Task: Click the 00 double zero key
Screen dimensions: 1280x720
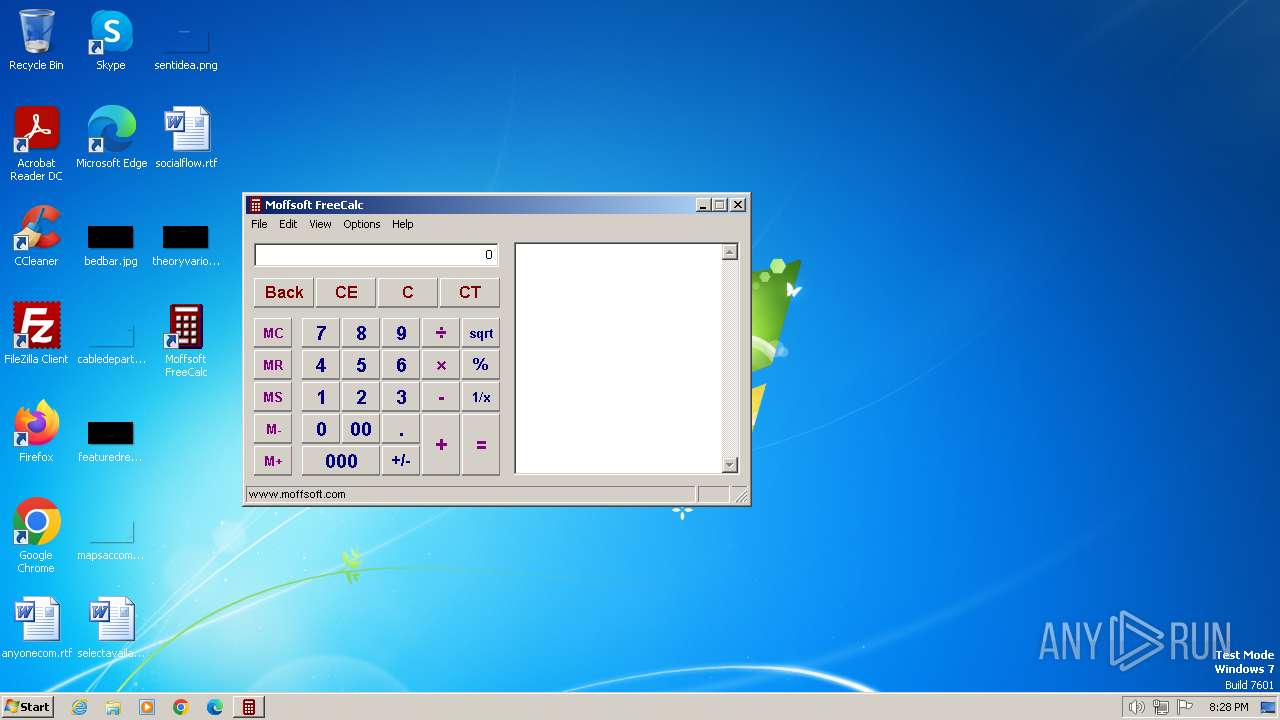Action: (361, 429)
